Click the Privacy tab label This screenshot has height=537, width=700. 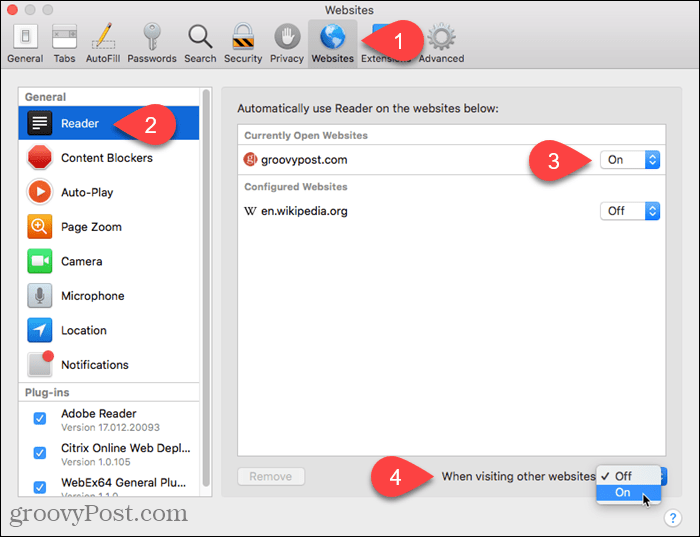[x=287, y=58]
